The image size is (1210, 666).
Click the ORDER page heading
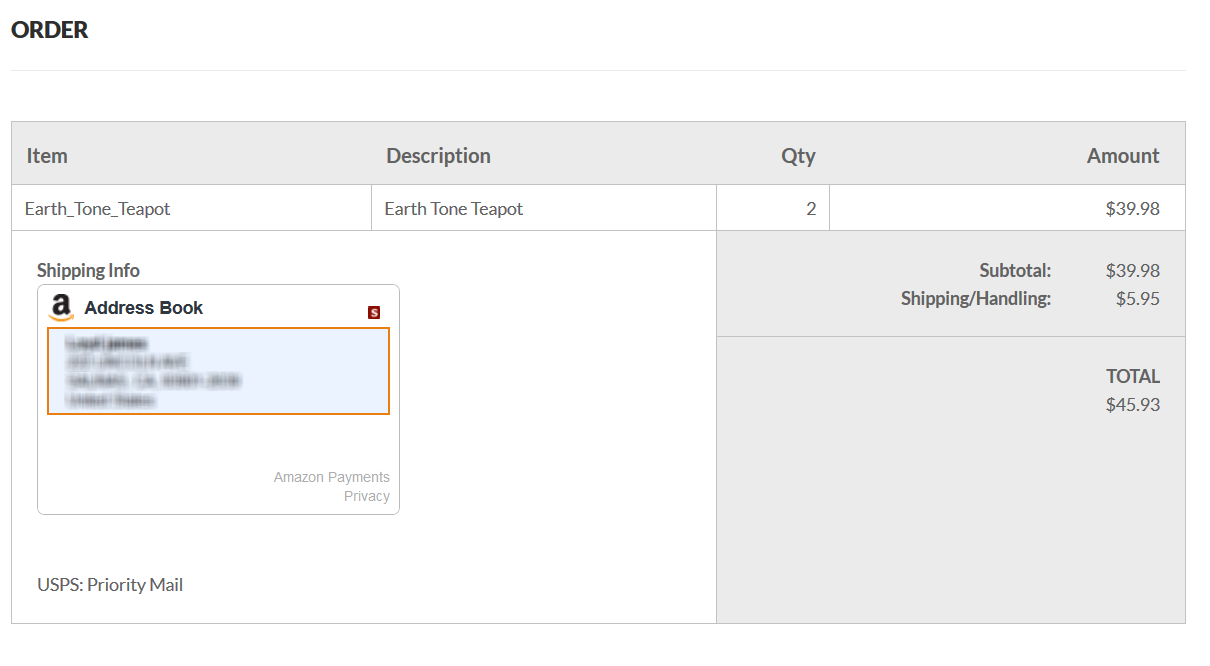[49, 30]
